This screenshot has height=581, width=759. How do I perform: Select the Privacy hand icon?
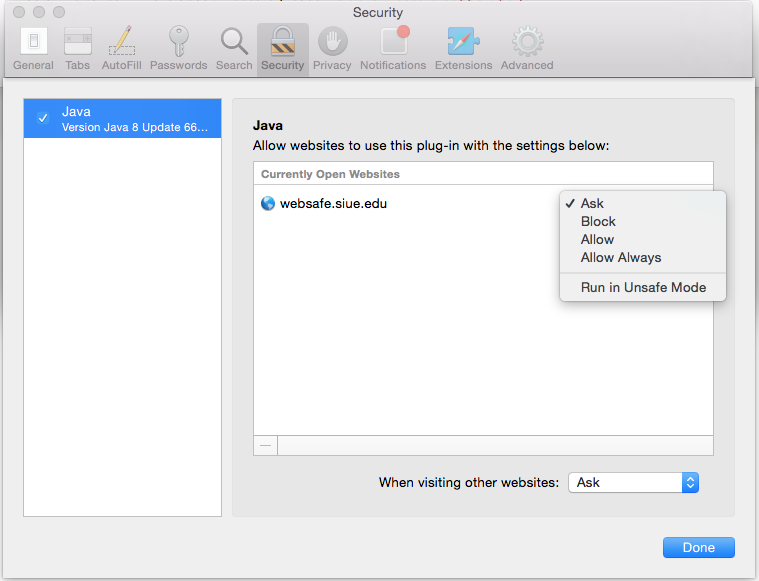332,49
